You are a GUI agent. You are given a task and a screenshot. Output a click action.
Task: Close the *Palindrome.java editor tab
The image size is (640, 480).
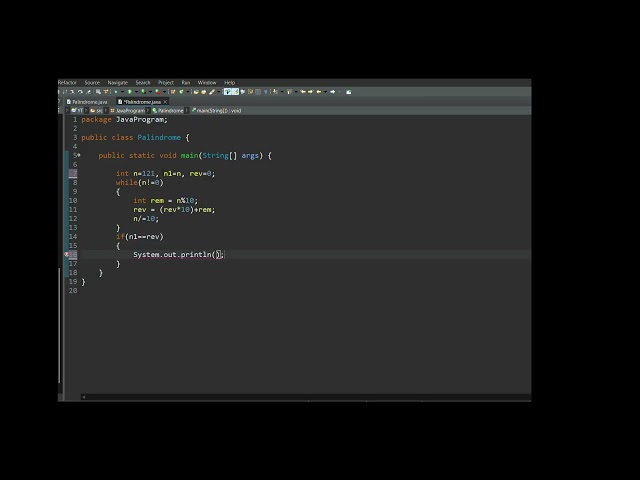click(x=165, y=102)
